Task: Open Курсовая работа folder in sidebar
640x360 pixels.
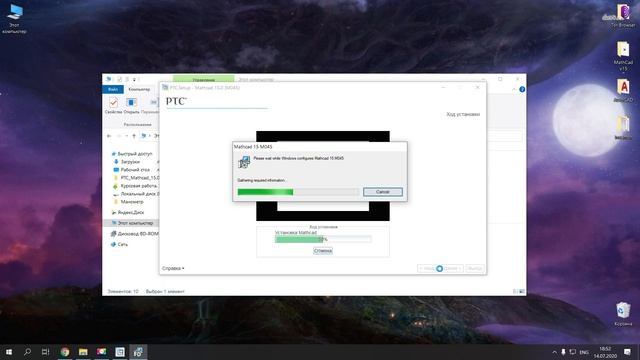Action: [139, 186]
